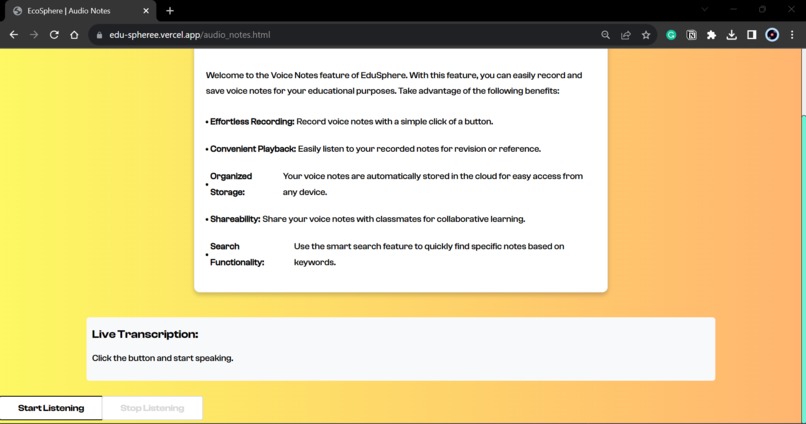Start Listening for voice notes
The height and width of the screenshot is (424, 806).
tap(51, 408)
